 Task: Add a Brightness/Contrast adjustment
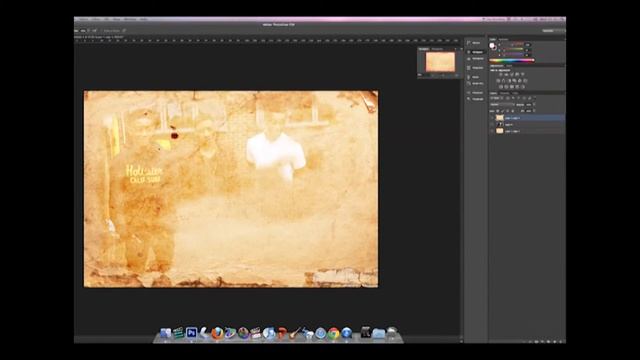pyautogui.click(x=501, y=74)
